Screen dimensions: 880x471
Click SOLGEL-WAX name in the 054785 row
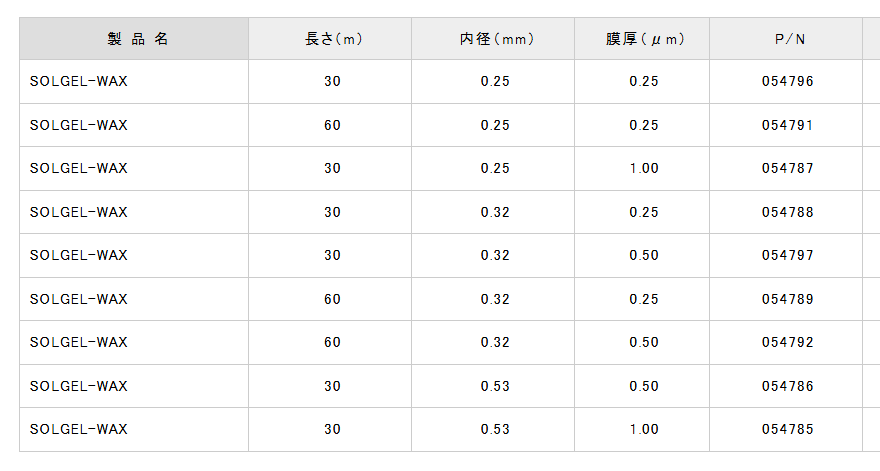click(79, 429)
